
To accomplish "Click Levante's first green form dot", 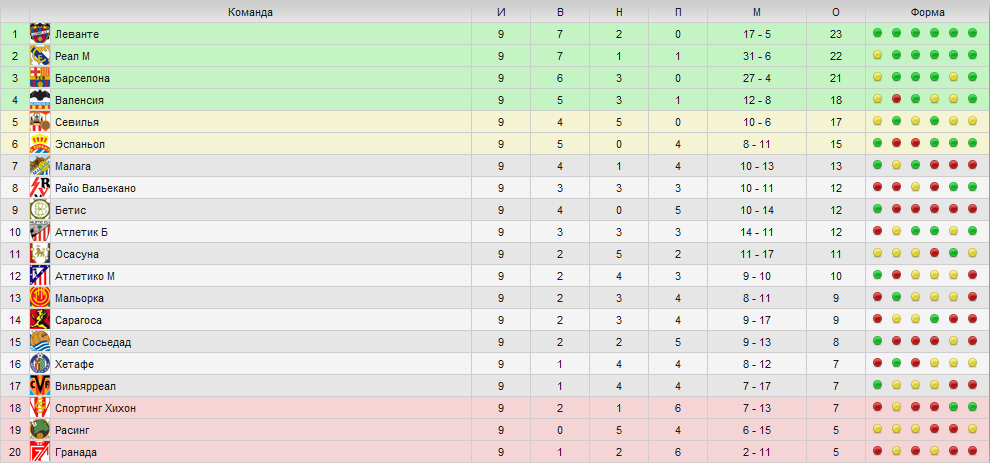I will tap(877, 33).
